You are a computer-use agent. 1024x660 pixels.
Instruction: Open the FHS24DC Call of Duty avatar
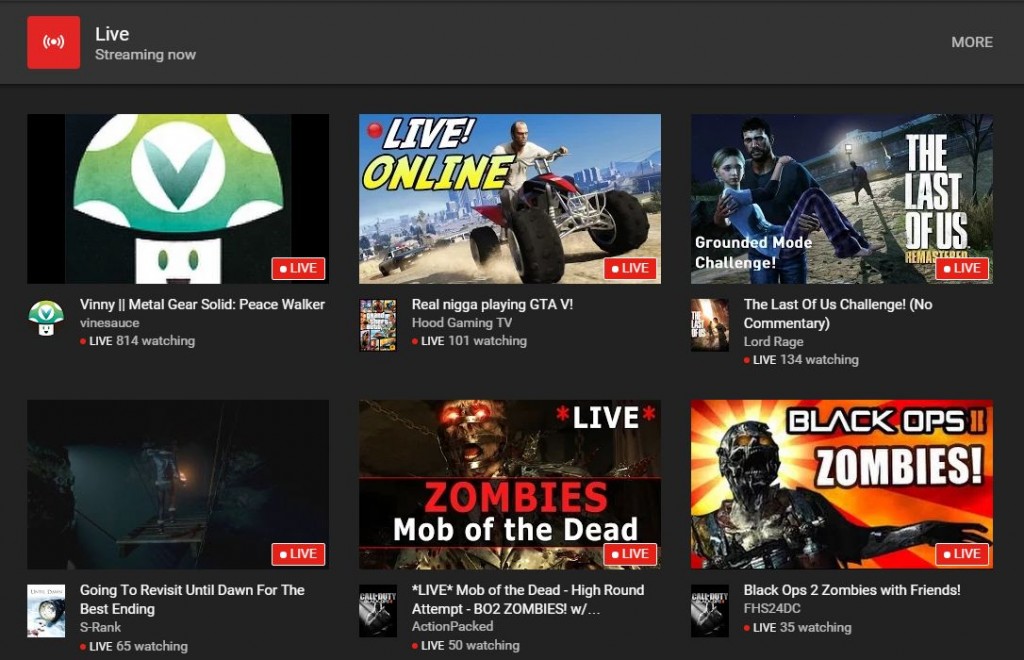710,611
